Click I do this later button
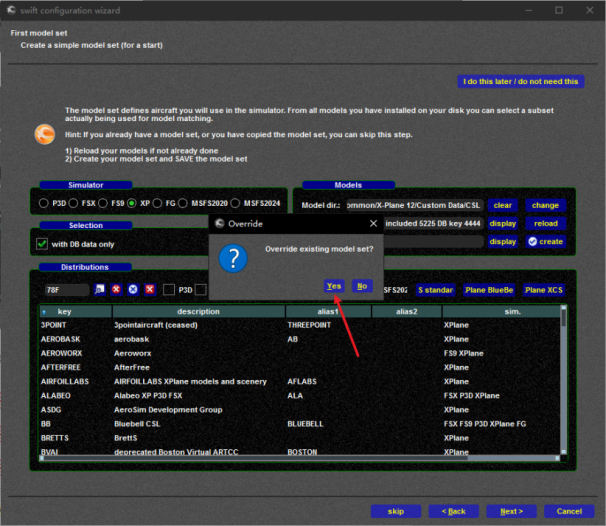Image resolution: width=606 pixels, height=526 pixels. (521, 82)
